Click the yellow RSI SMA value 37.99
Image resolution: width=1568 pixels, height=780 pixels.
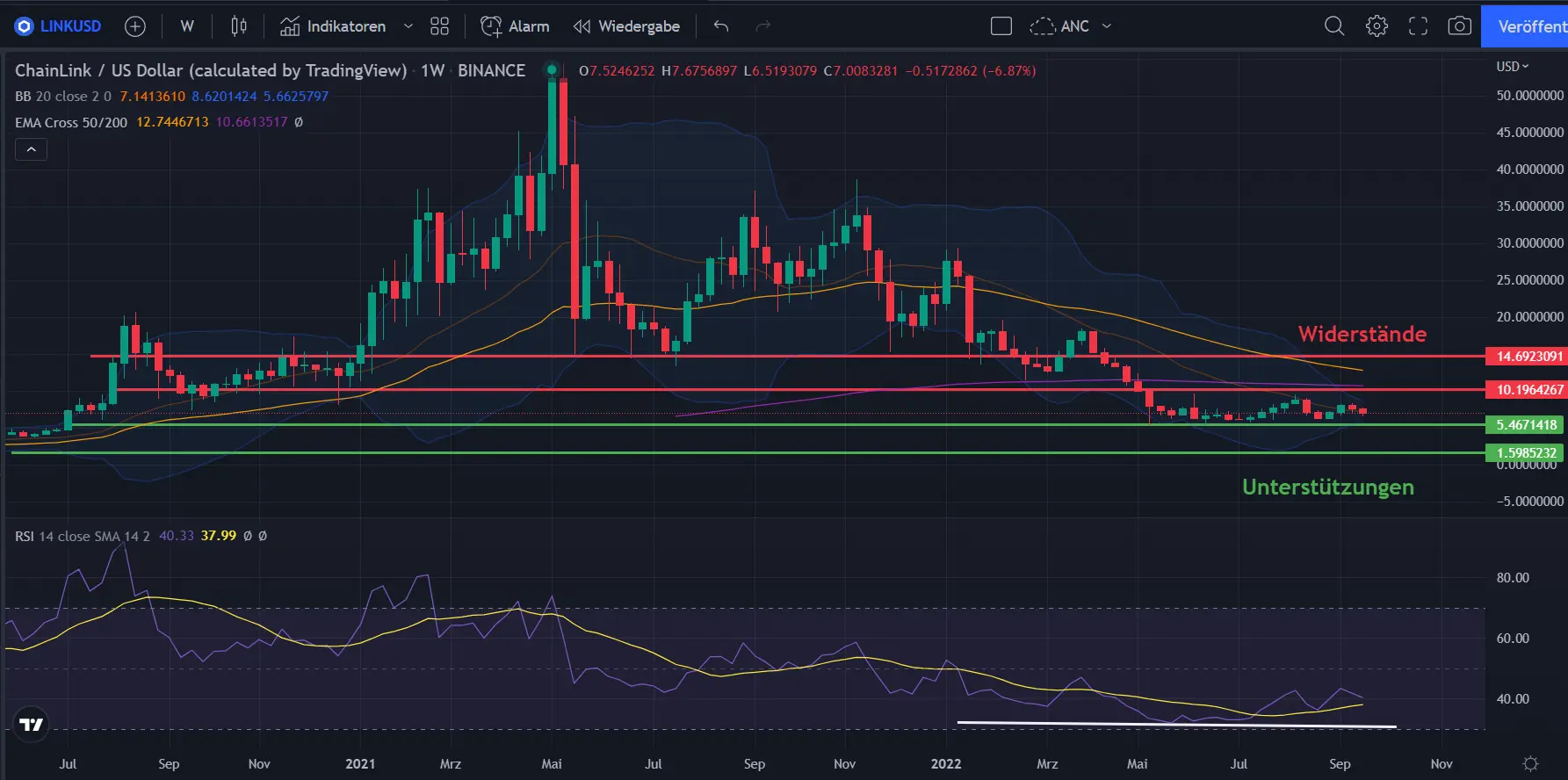point(219,536)
